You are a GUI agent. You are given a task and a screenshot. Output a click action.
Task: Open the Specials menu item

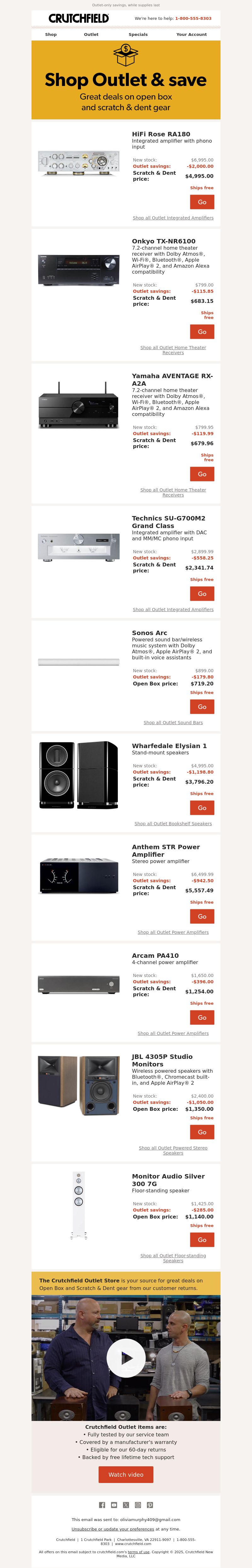tap(138, 35)
